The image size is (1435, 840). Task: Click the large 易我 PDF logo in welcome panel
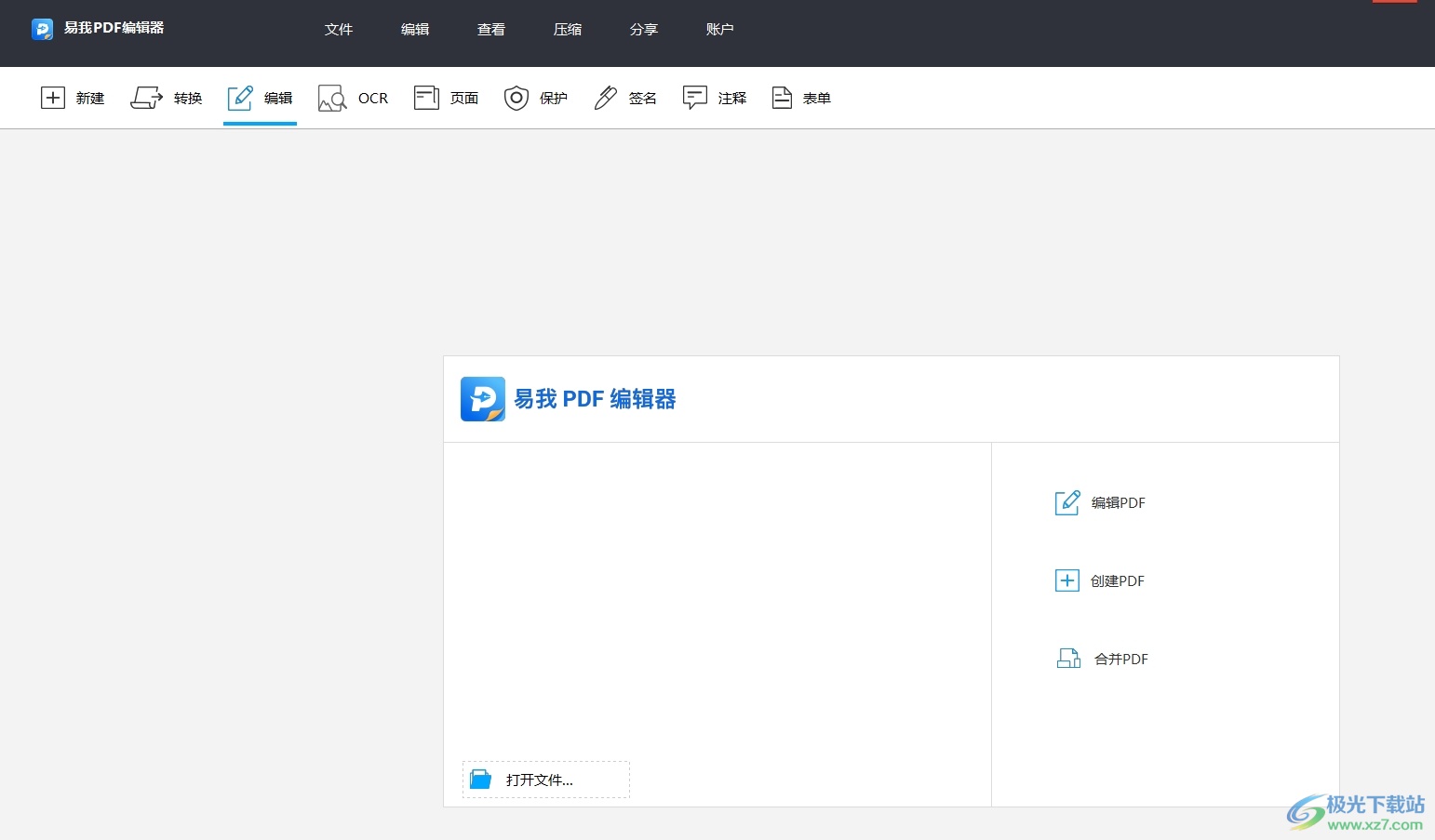click(483, 399)
